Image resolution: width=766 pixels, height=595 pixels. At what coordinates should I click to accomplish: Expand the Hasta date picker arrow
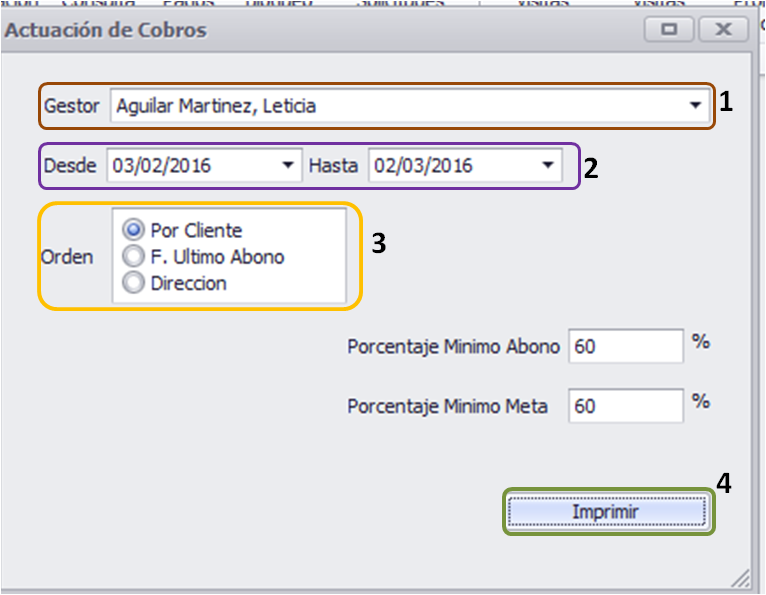click(548, 166)
